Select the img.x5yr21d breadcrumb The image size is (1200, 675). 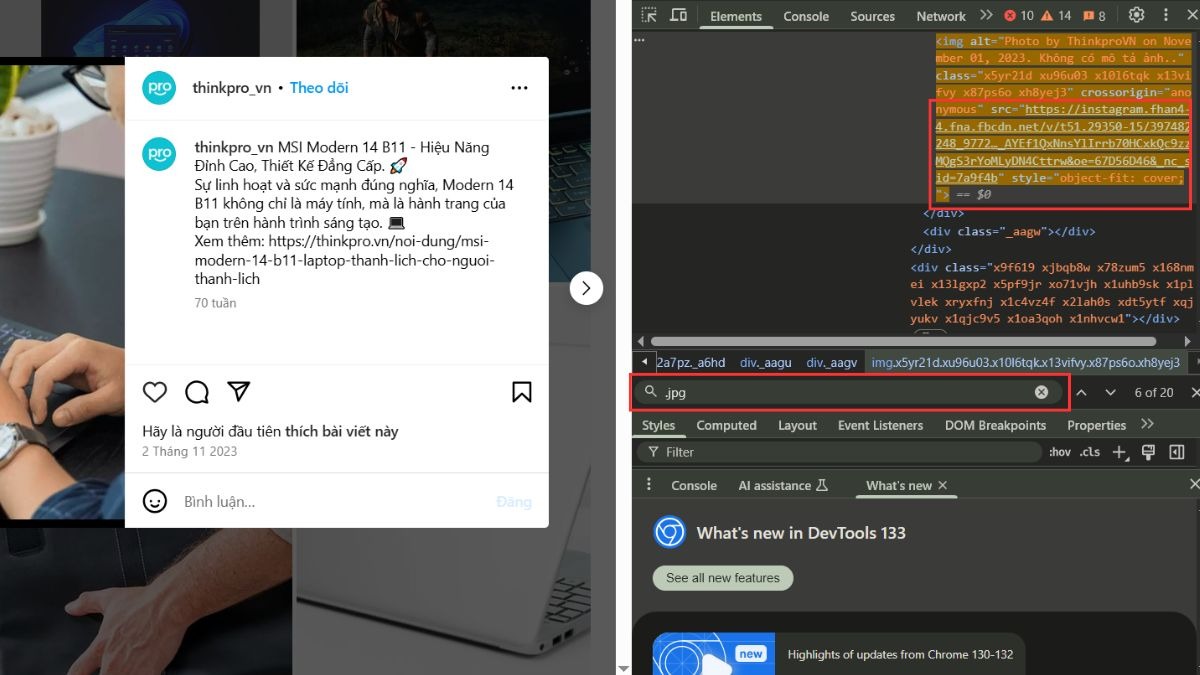pyautogui.click(x=1026, y=362)
